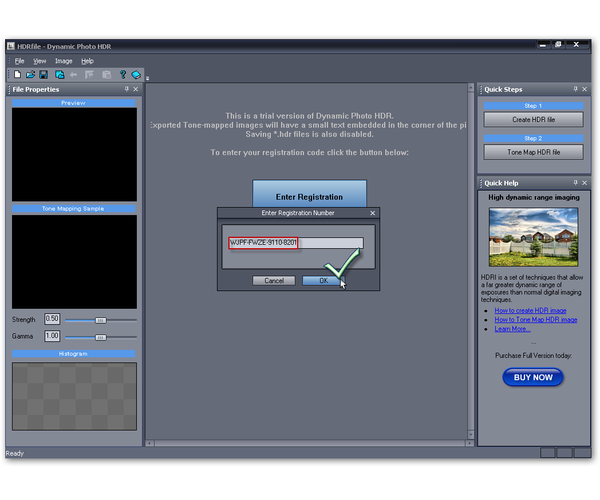Click the Step 1 header label

[x=533, y=106]
